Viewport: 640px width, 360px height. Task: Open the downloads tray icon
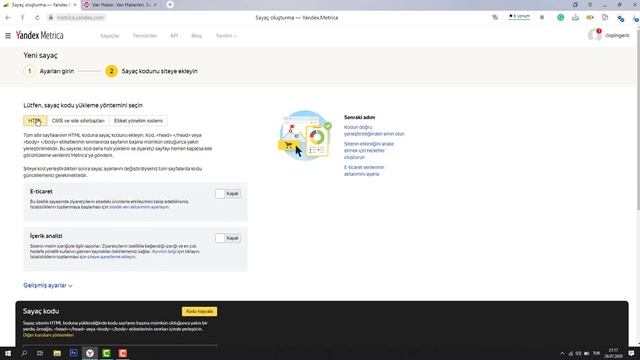(576, 18)
